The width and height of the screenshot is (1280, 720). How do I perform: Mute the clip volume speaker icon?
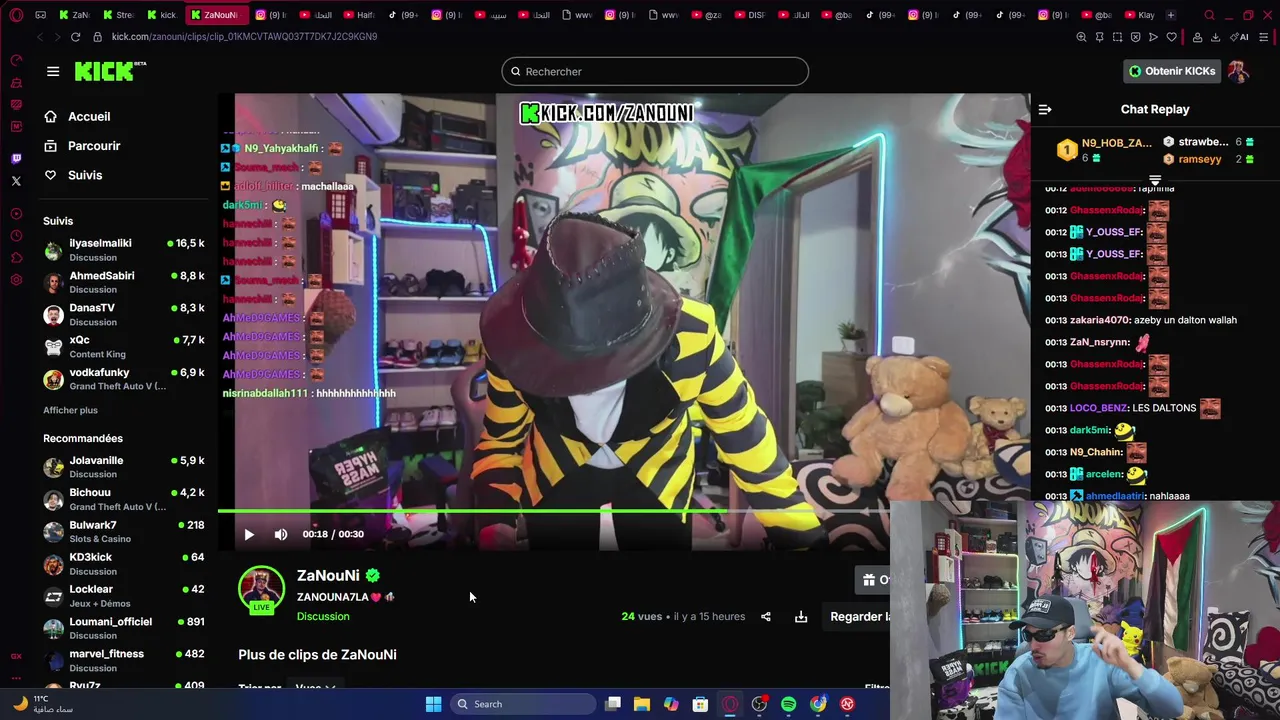(281, 534)
